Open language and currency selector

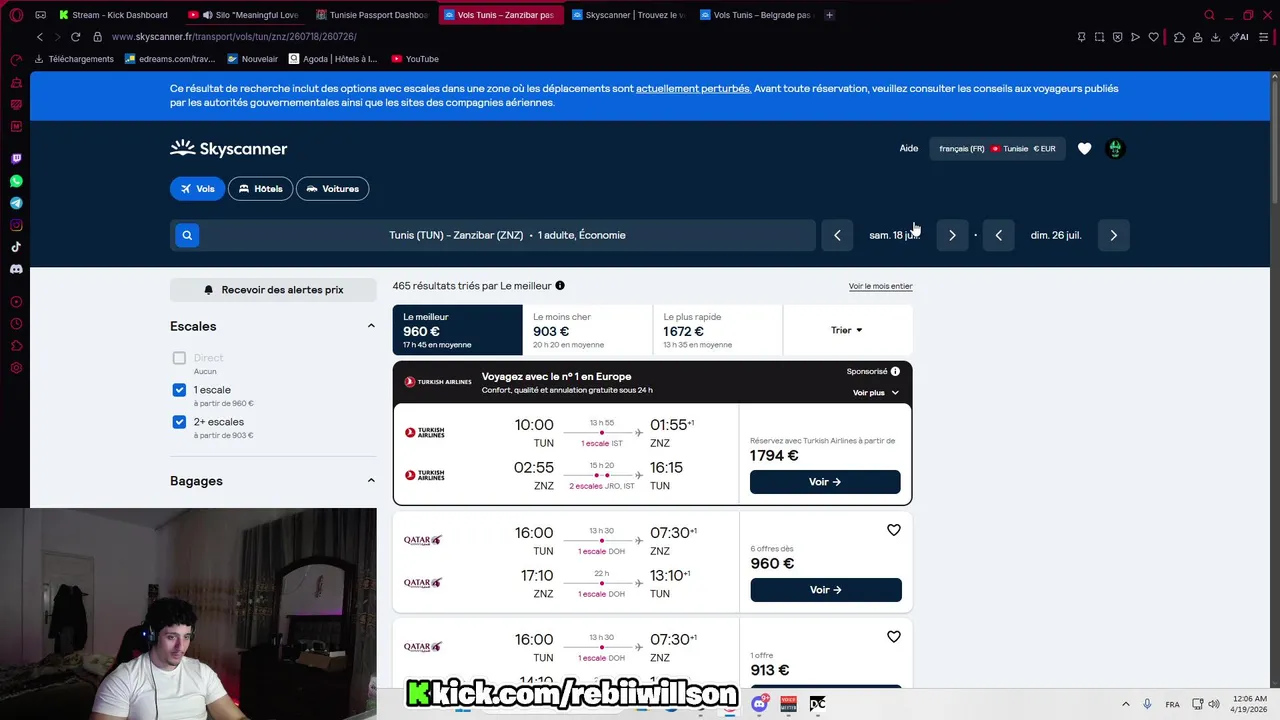(x=997, y=149)
